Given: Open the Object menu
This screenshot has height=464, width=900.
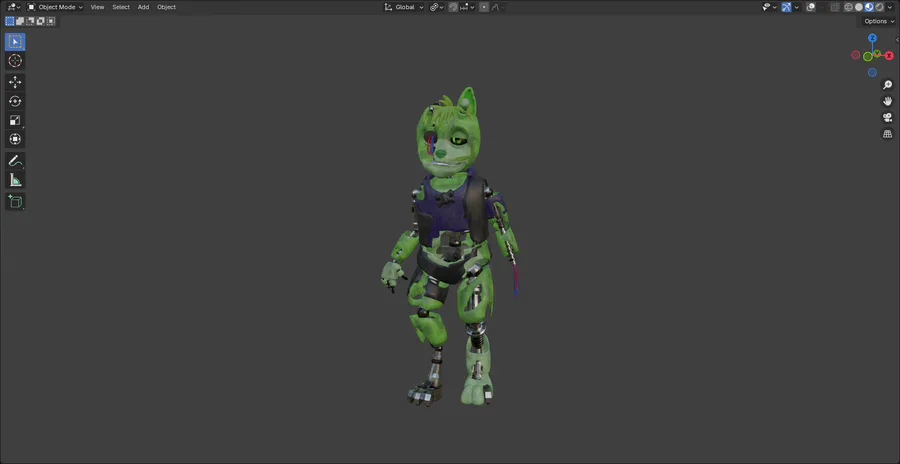Looking at the screenshot, I should pyautogui.click(x=166, y=7).
